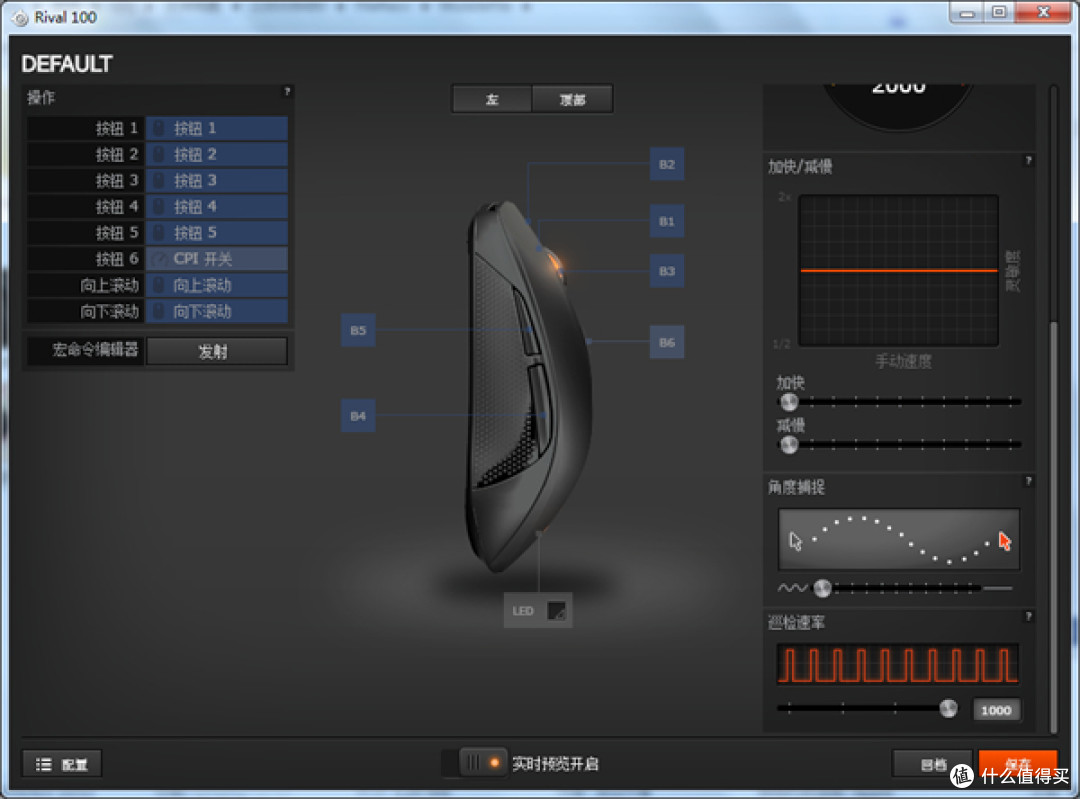Switch to the 左 view tab
This screenshot has width=1080, height=799.
point(492,99)
